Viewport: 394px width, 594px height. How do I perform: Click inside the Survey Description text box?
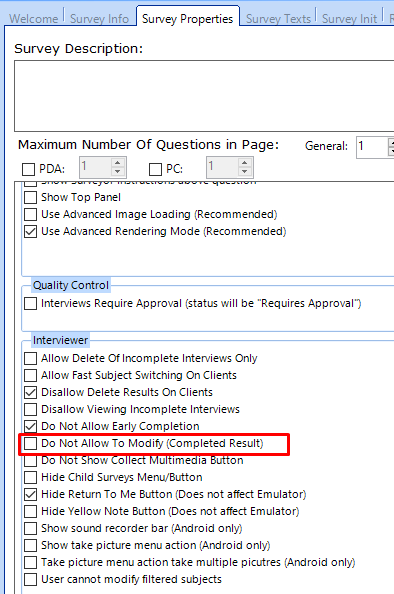[204, 96]
